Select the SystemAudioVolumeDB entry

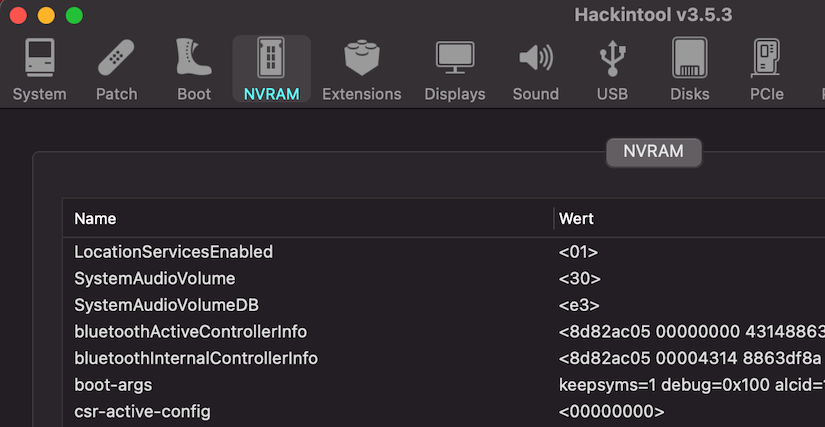[x=166, y=305]
